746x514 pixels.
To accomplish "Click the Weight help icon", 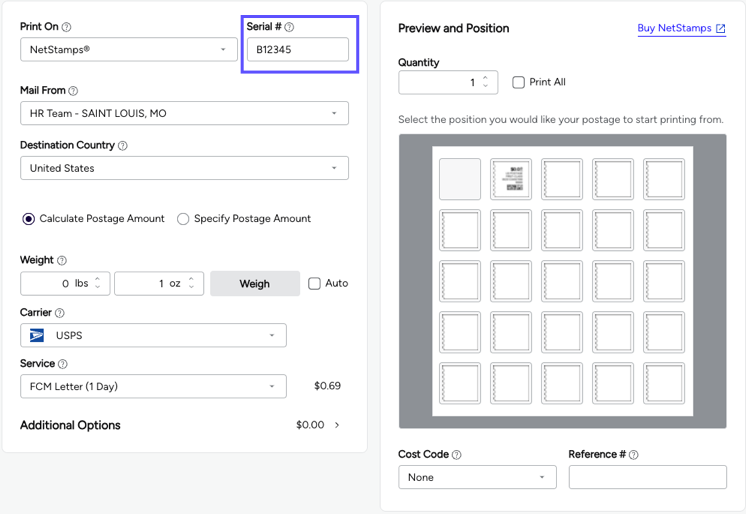I will pos(62,261).
